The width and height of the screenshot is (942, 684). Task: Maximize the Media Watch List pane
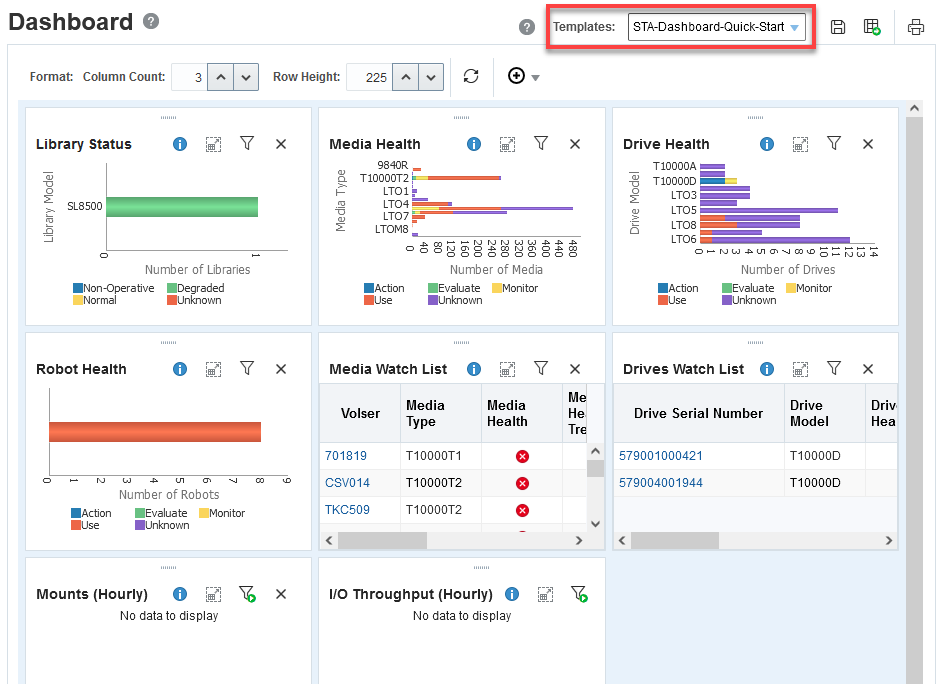508,369
